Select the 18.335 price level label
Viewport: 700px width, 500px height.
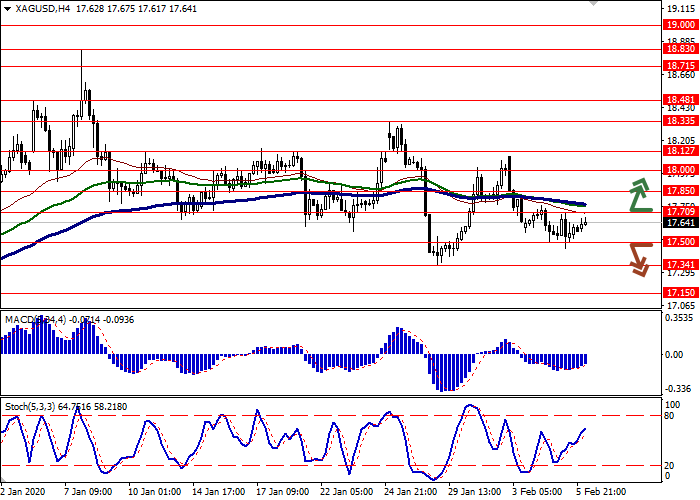(680, 120)
